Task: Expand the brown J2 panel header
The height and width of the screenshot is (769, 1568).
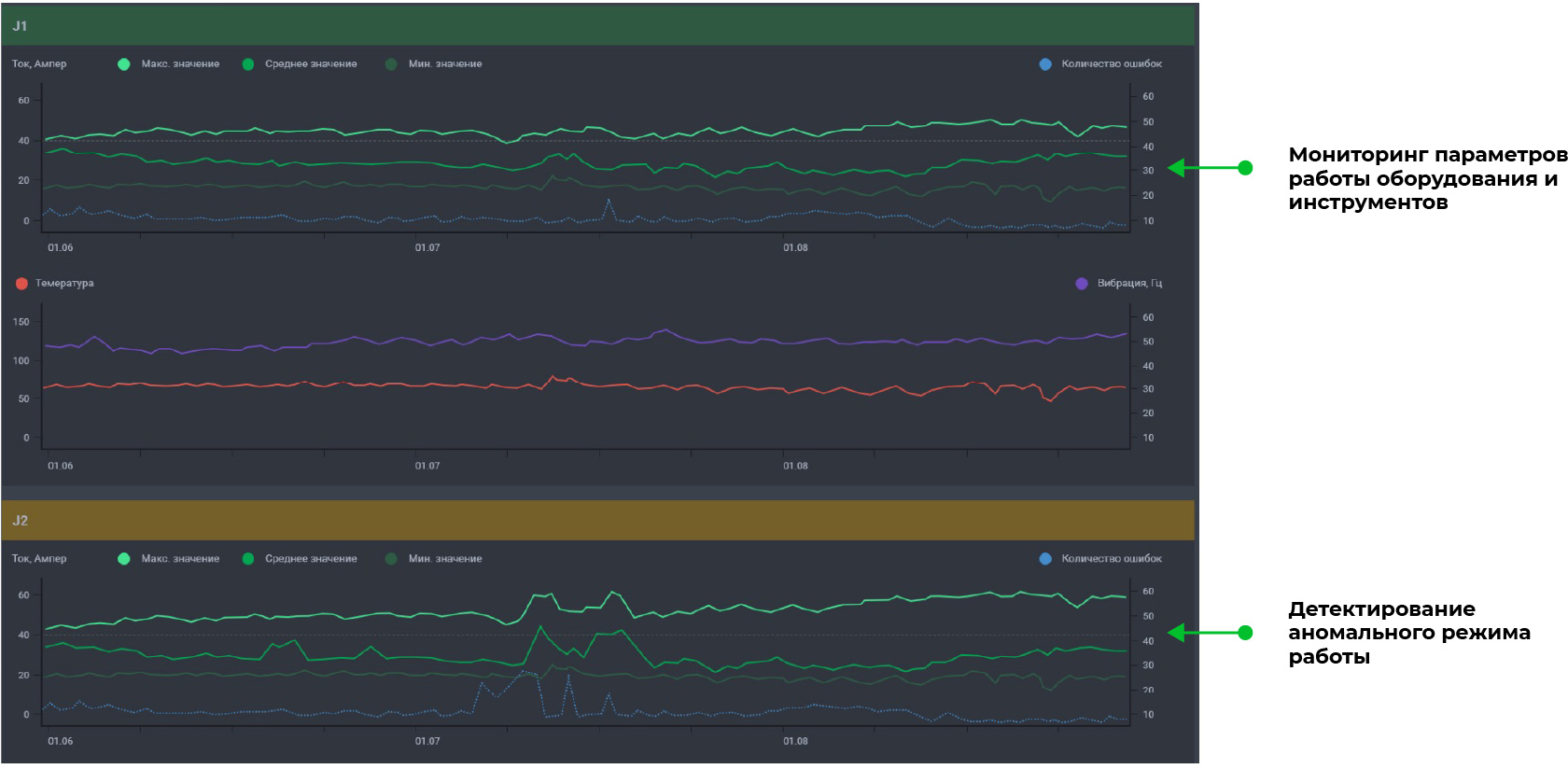Action: coord(597,521)
